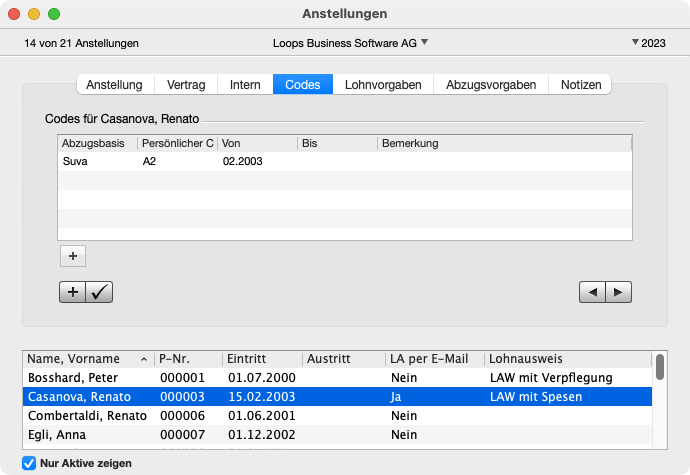Screen dimensions: 690x475
Task: Open the 2023 year dropdown
Action: 649,43
